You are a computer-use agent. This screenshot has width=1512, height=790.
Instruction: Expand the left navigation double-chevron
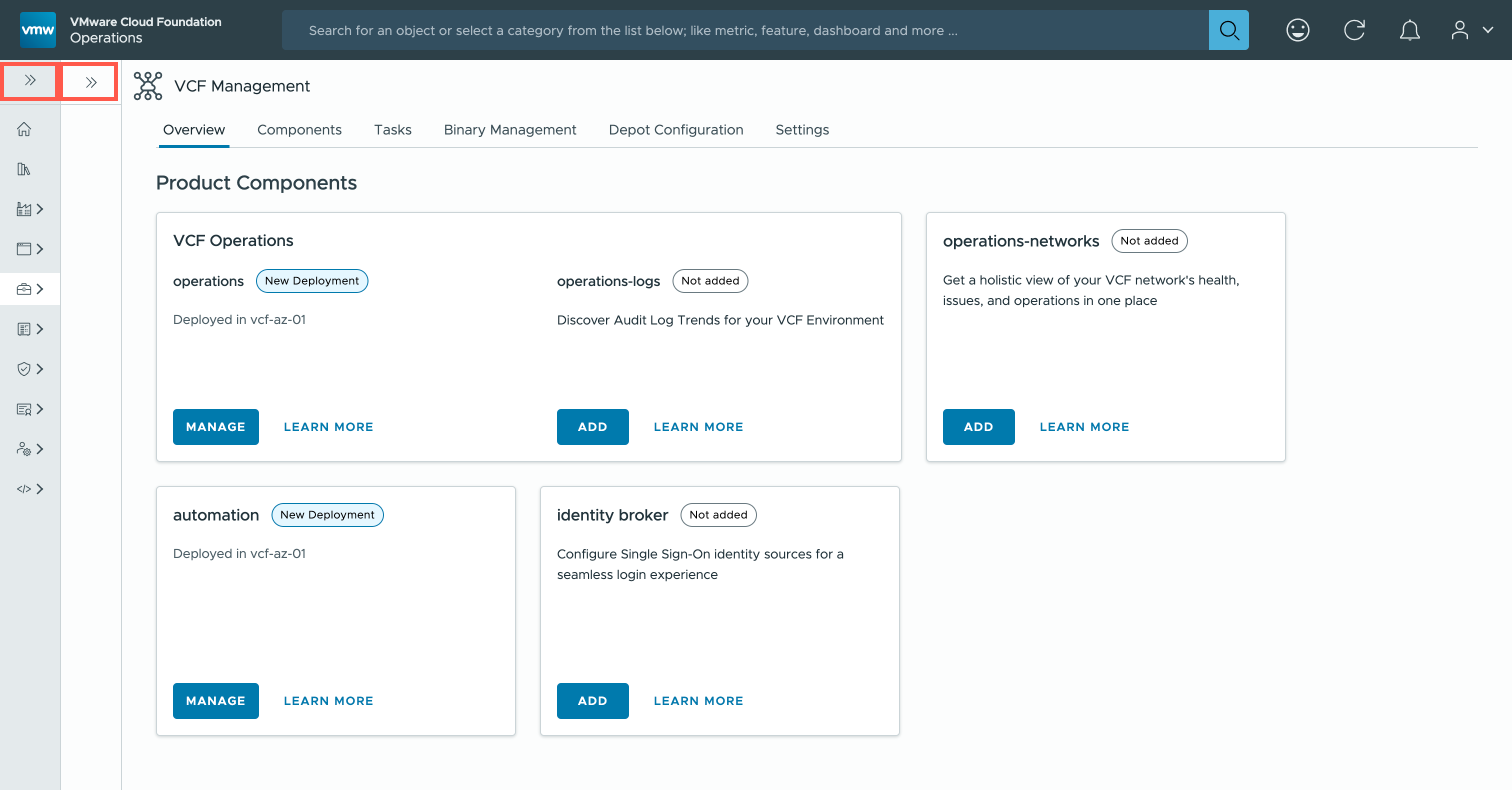click(x=30, y=80)
